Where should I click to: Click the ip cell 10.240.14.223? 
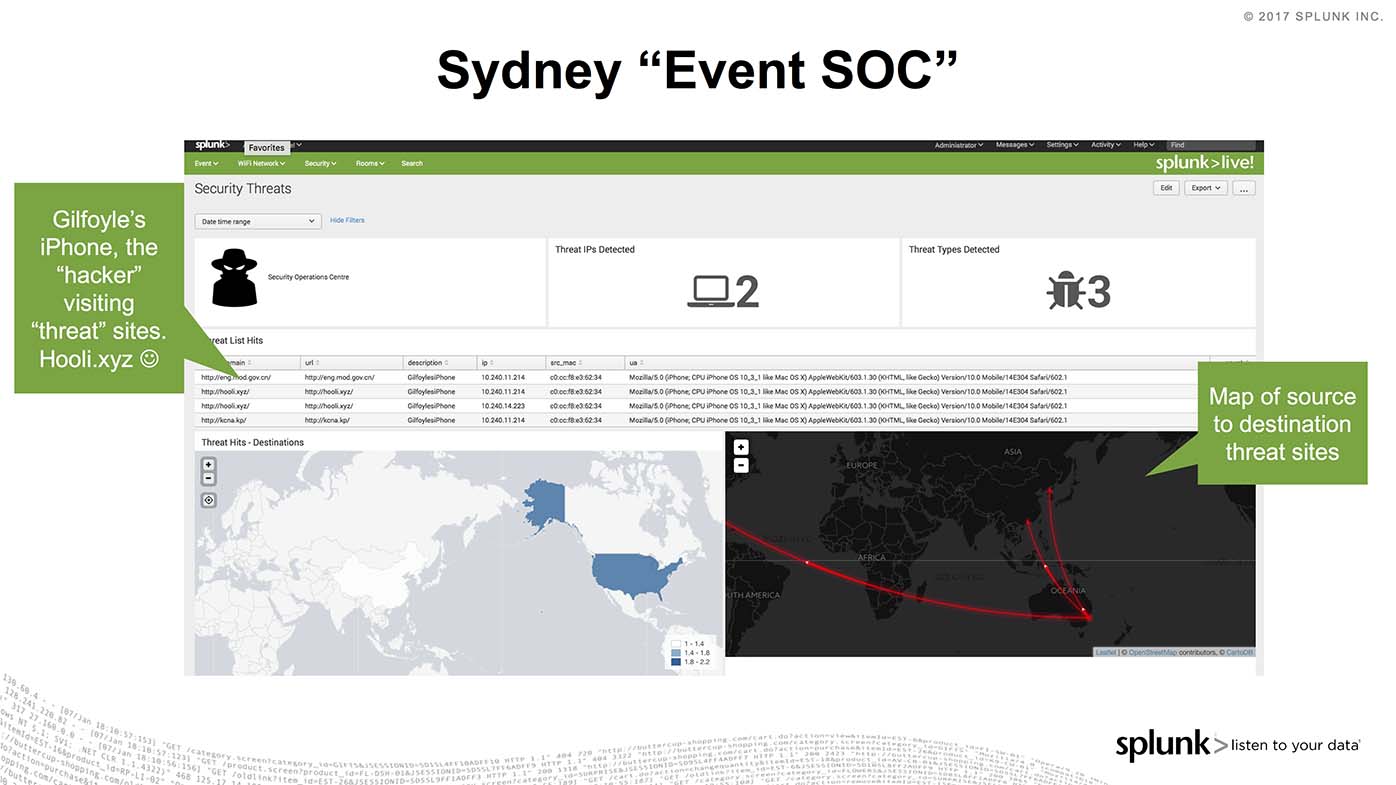(x=503, y=406)
